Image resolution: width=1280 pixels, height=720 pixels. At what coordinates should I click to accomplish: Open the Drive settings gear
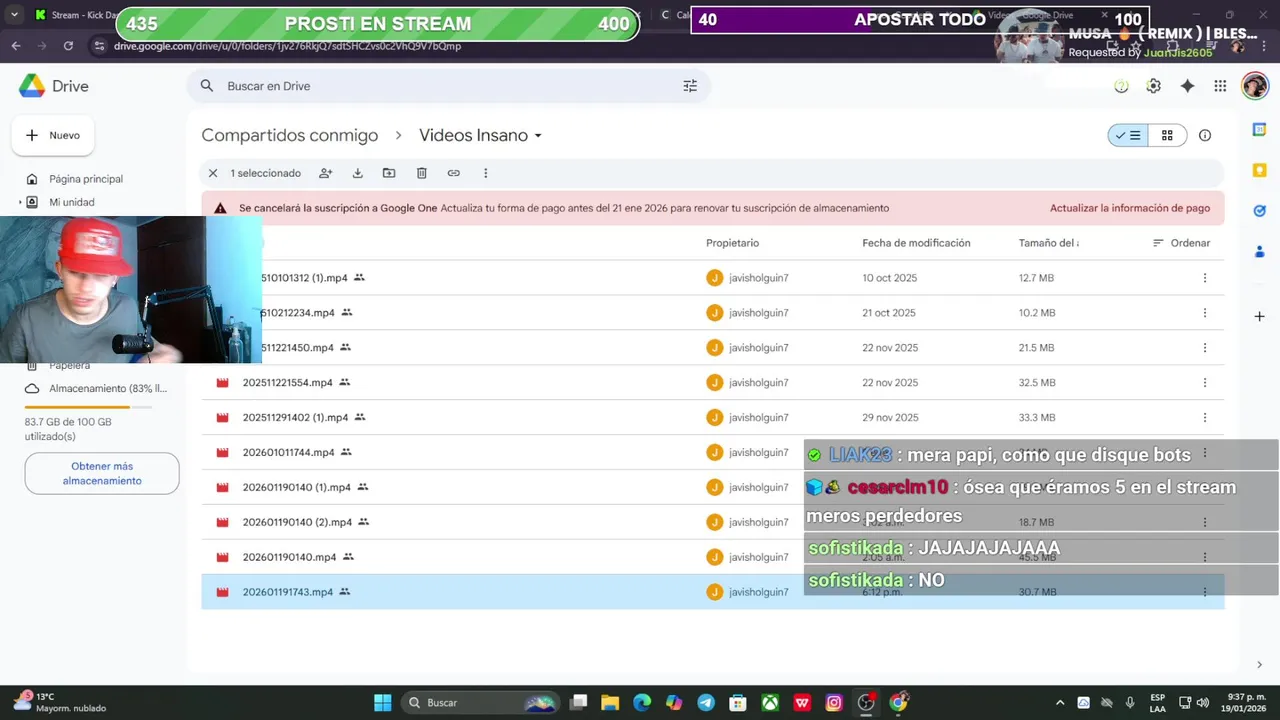pos(1154,86)
